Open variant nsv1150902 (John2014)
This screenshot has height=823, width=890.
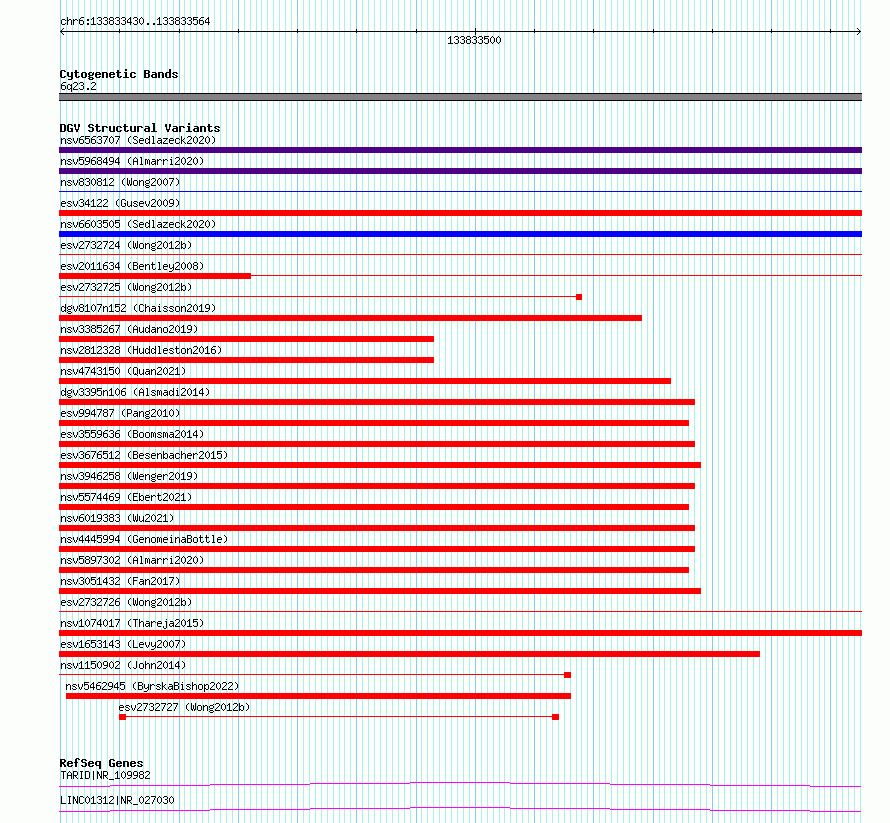[123, 665]
